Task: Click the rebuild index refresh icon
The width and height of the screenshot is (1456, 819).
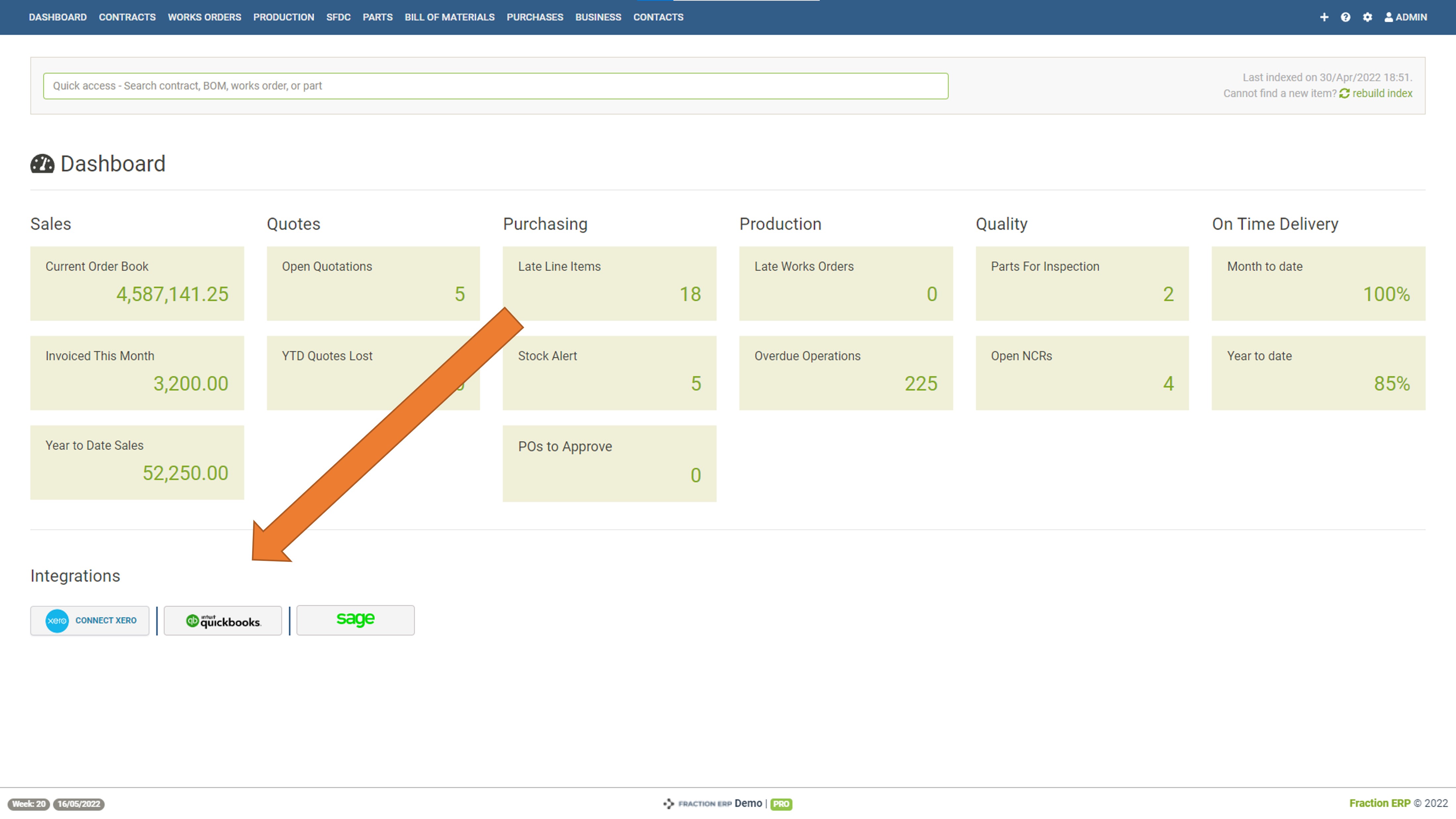Action: pos(1344,94)
